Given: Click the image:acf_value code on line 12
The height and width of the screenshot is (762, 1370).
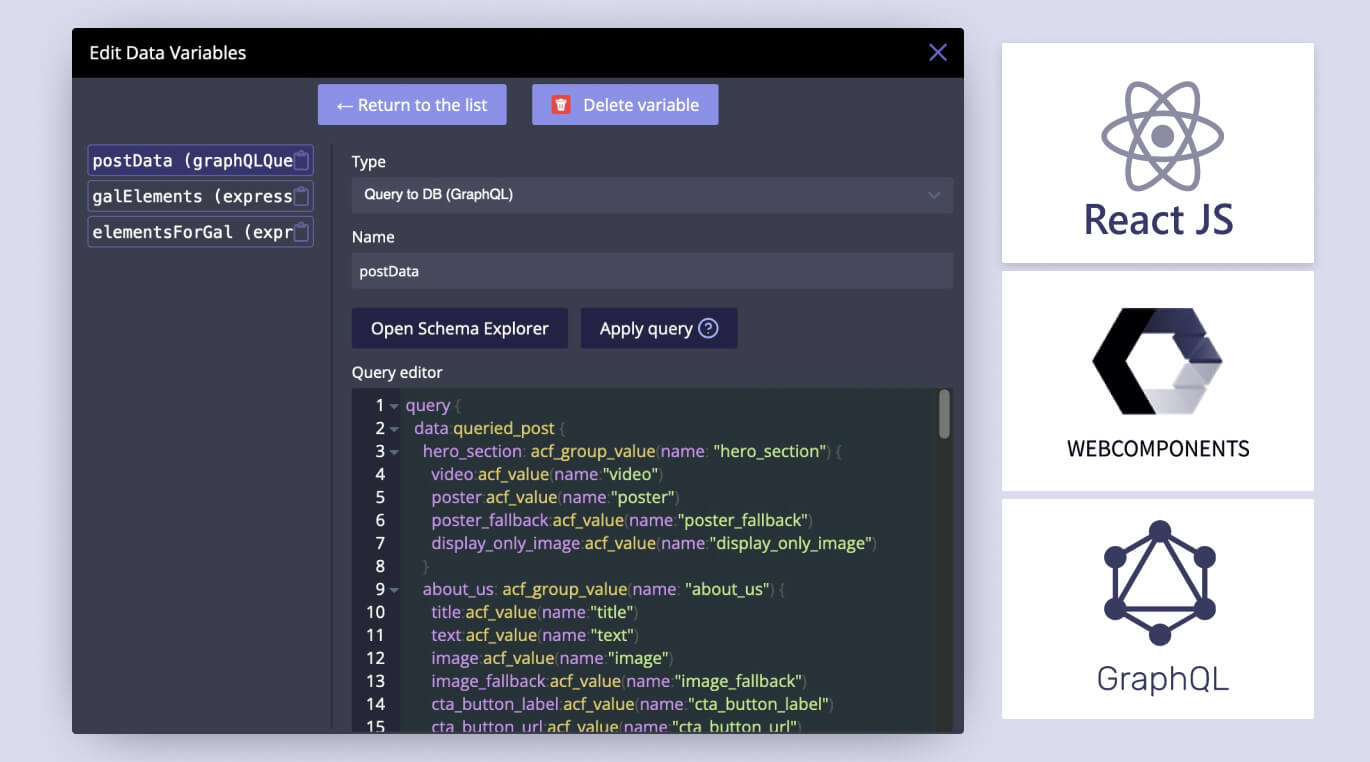Looking at the screenshot, I should coord(553,658).
